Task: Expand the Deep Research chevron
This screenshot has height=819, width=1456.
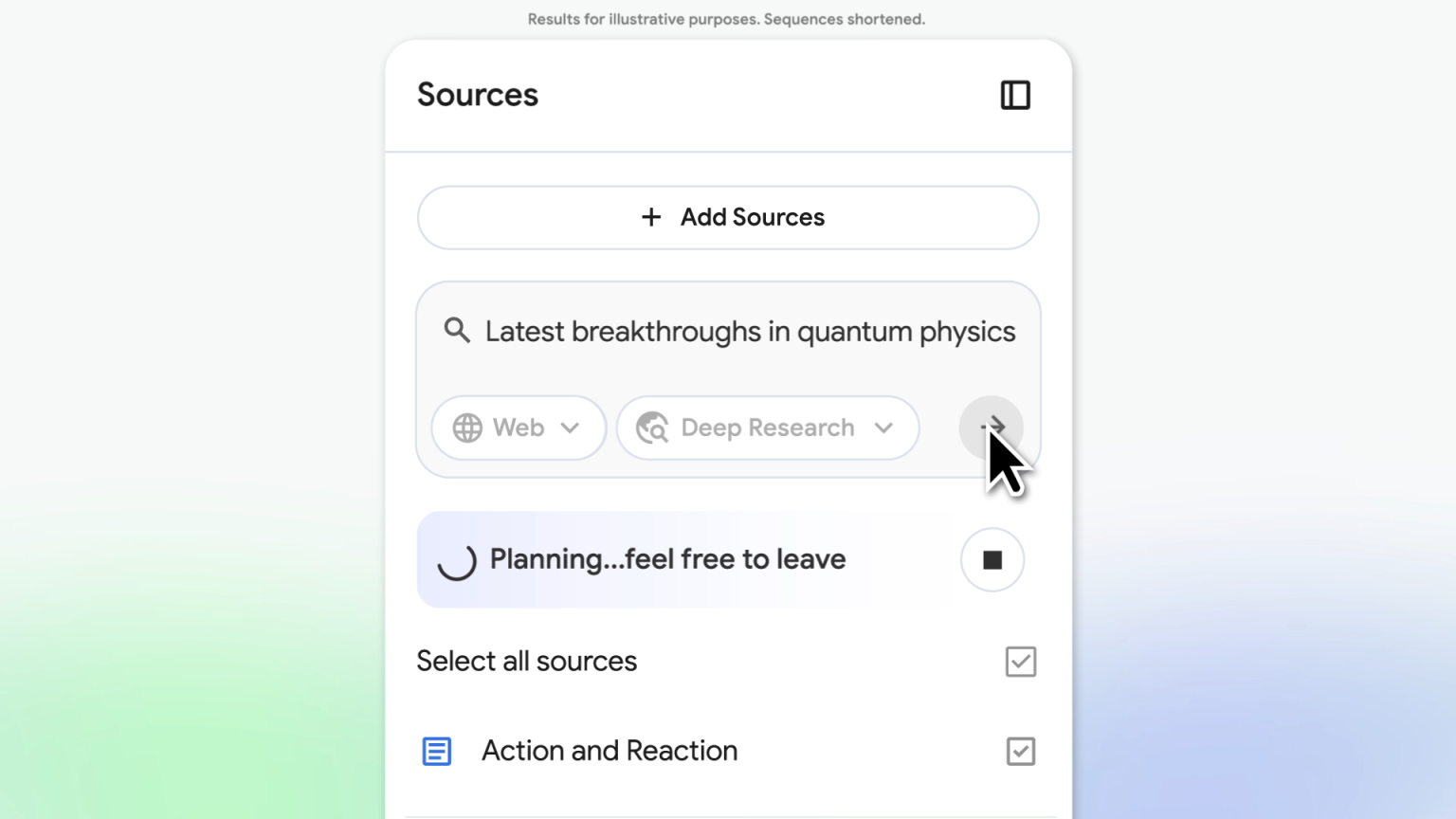Action: point(883,428)
